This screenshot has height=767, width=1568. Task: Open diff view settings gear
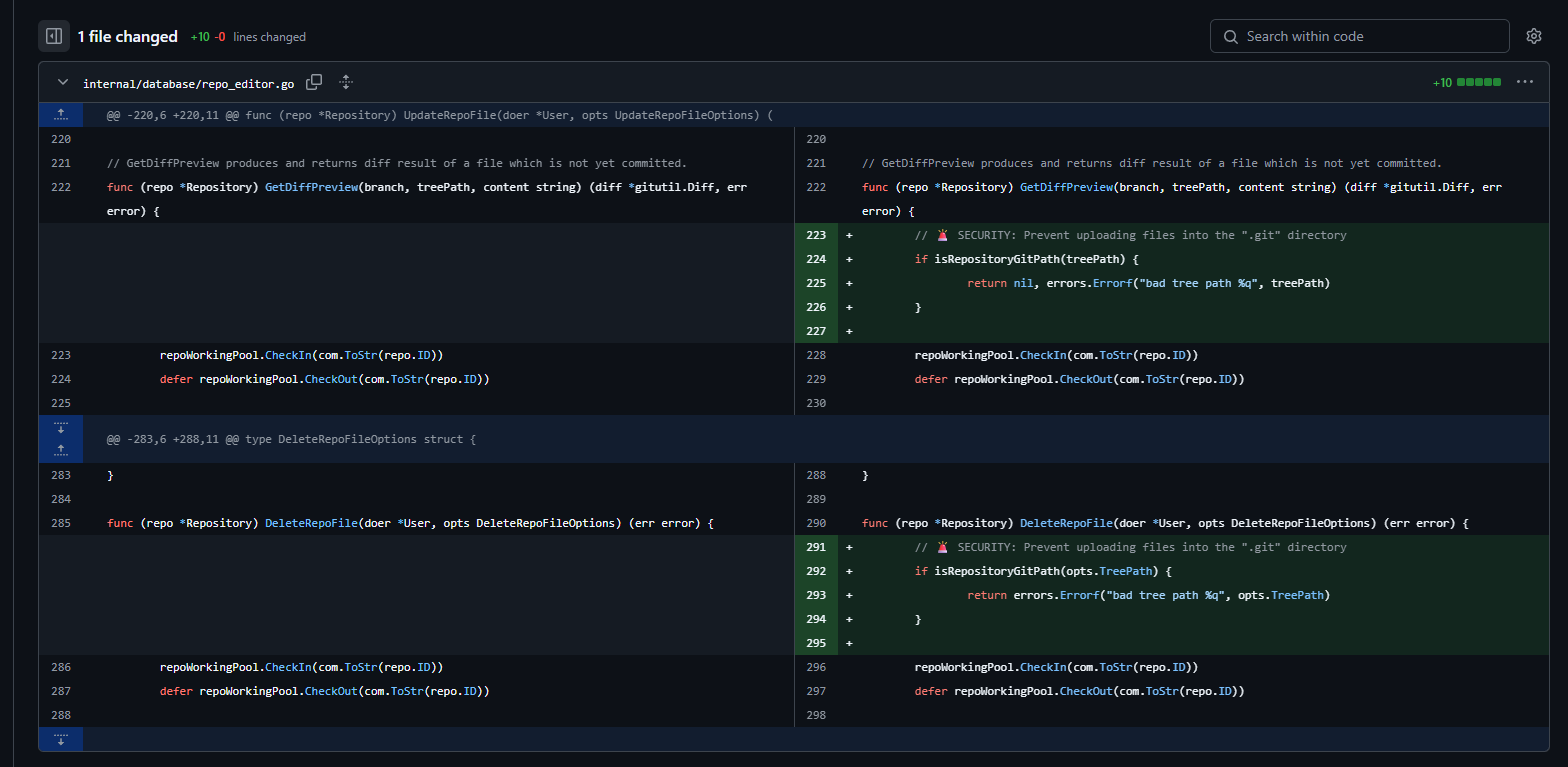[x=1533, y=37]
